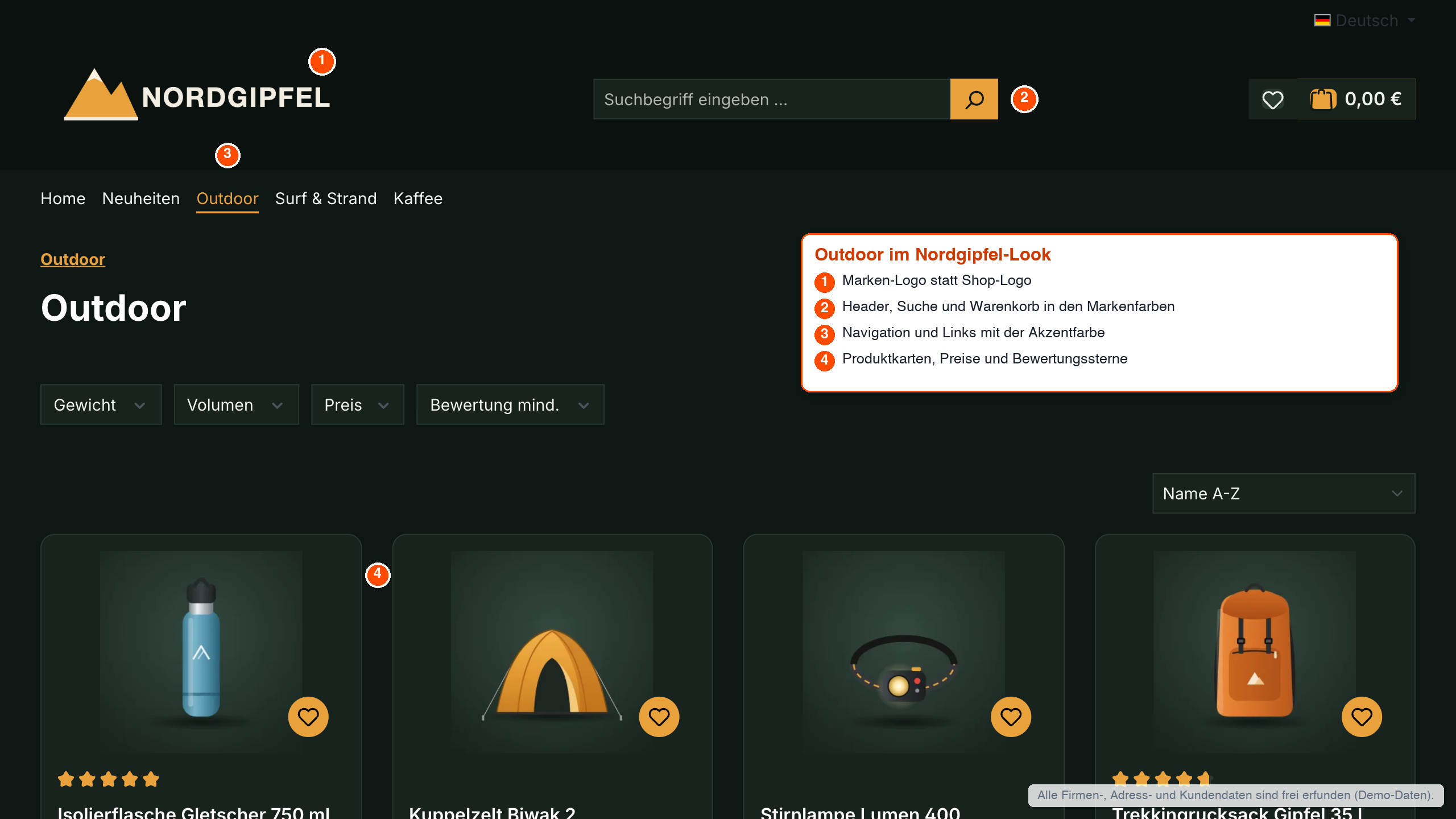Open Isolierflasche Gletscher 750 ml title
The width and height of the screenshot is (1456, 819).
193,812
